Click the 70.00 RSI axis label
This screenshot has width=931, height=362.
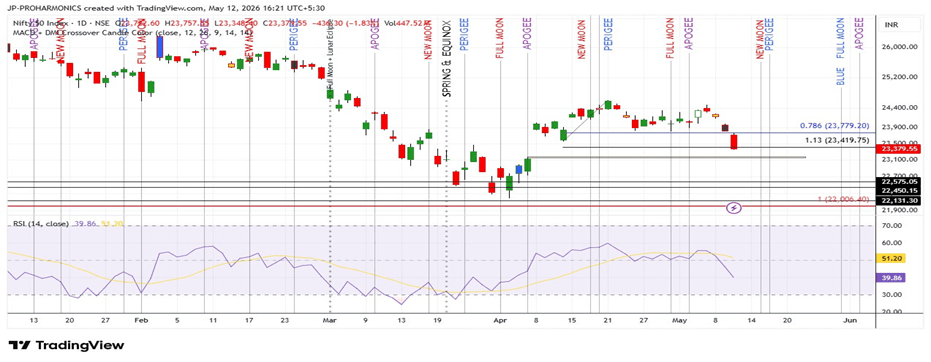893,226
